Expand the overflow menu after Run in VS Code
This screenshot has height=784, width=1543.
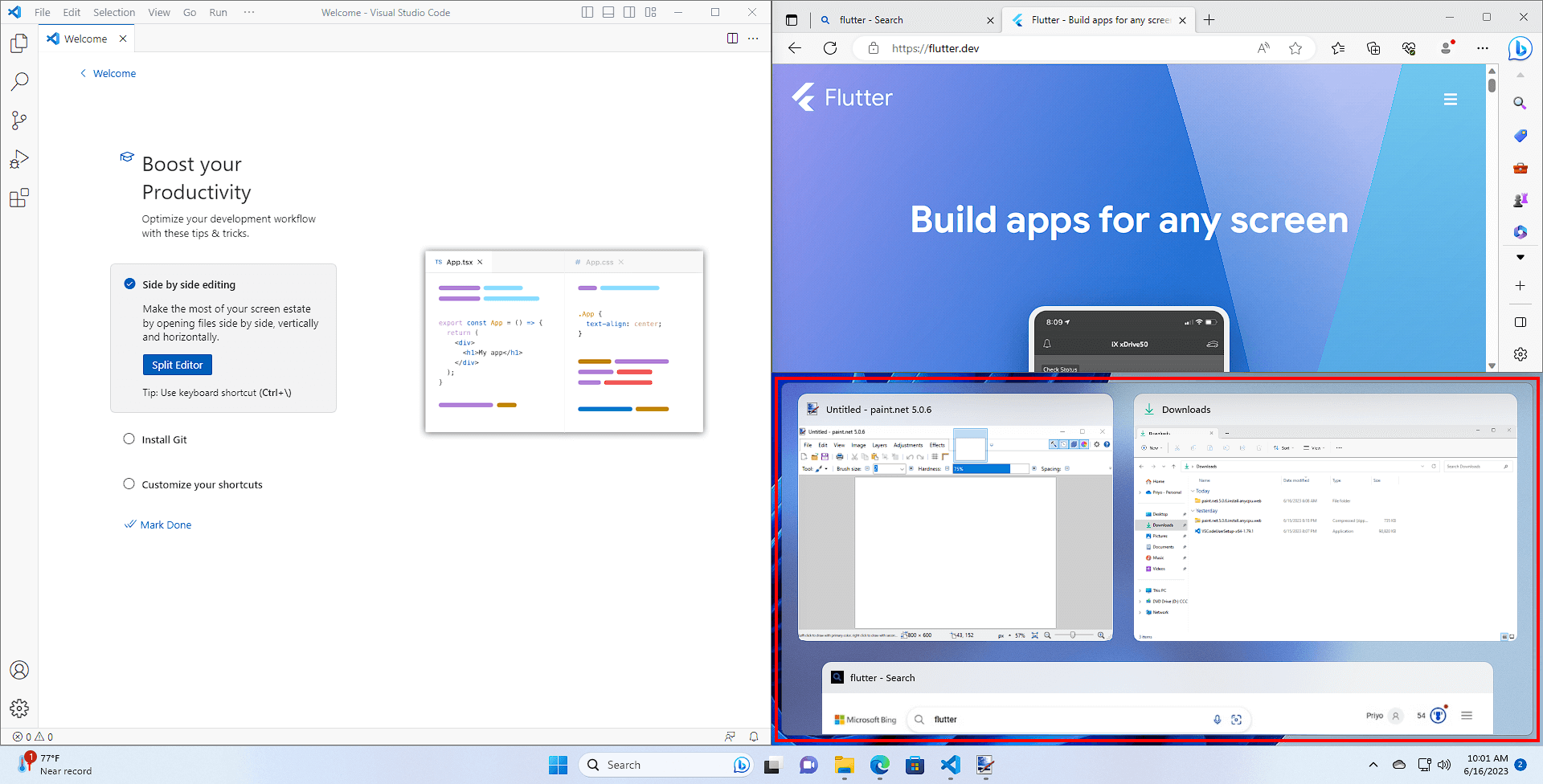coord(249,12)
